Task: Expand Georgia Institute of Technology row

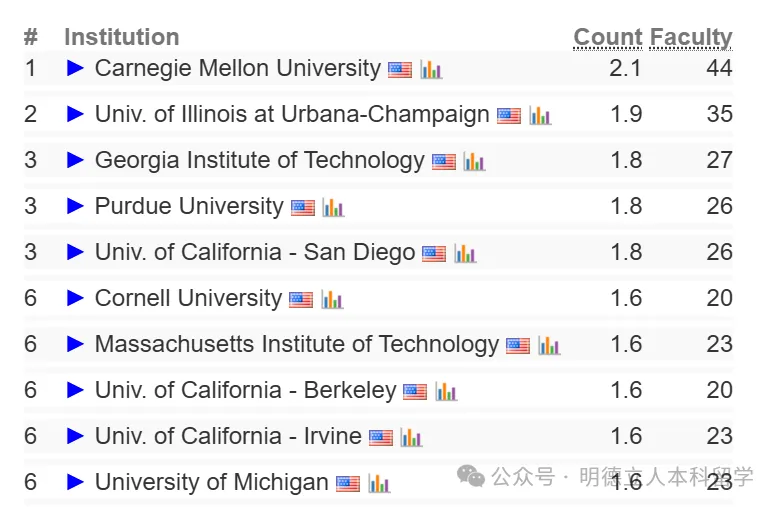Action: [75, 160]
